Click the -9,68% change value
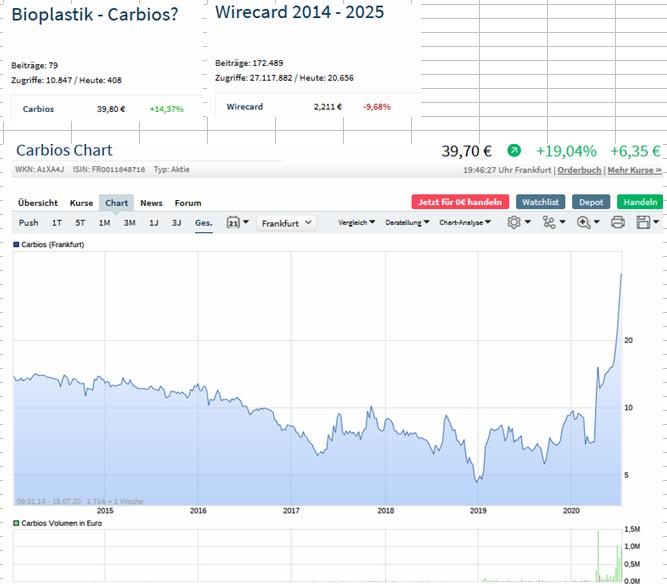 tap(376, 107)
